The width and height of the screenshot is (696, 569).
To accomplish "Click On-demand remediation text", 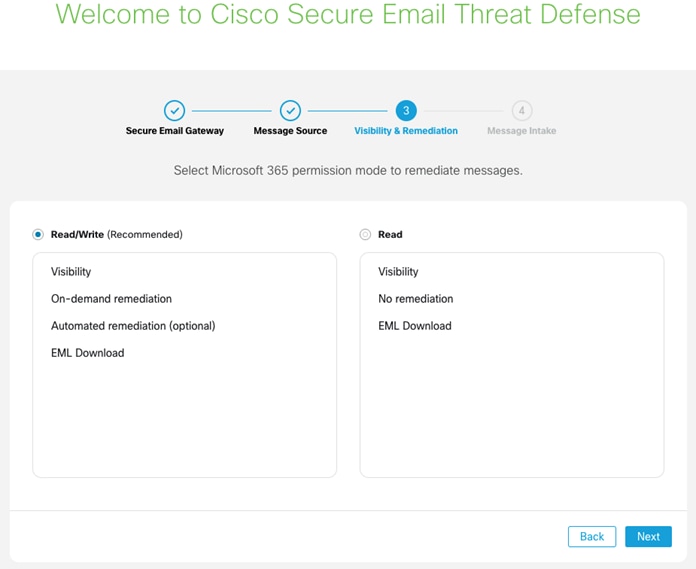I will coord(111,299).
